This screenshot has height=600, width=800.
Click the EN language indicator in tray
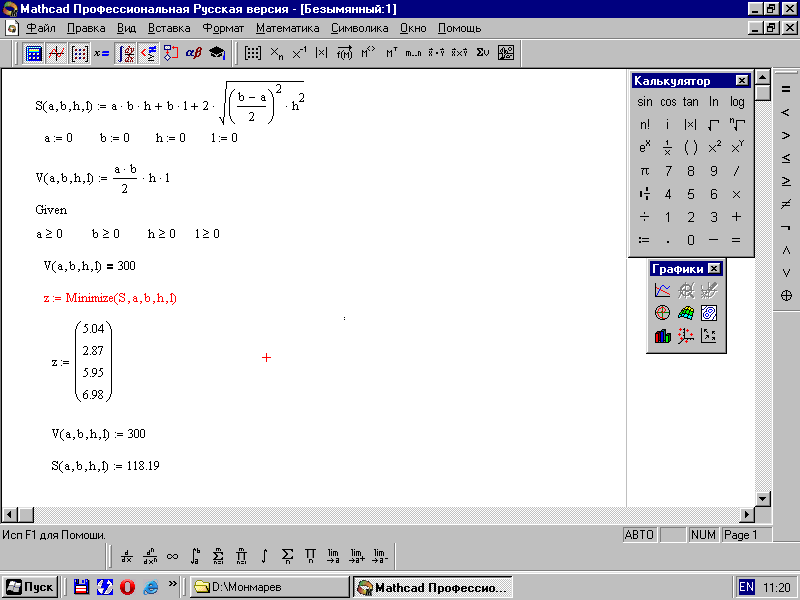click(746, 587)
